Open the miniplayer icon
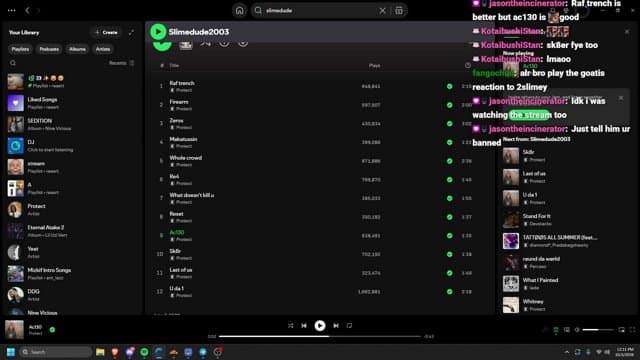 pyautogui.click(x=621, y=330)
